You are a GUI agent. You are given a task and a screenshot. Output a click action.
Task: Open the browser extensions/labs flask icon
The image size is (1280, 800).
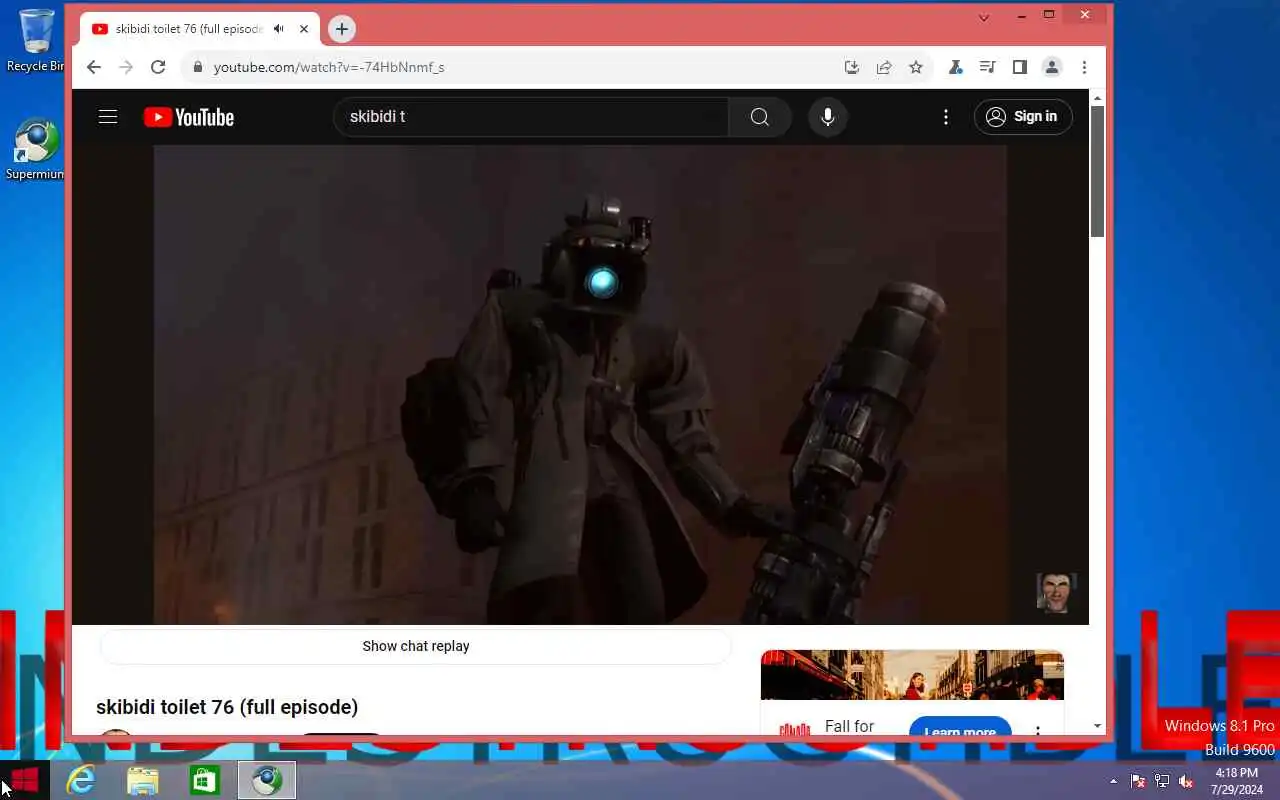(x=955, y=67)
